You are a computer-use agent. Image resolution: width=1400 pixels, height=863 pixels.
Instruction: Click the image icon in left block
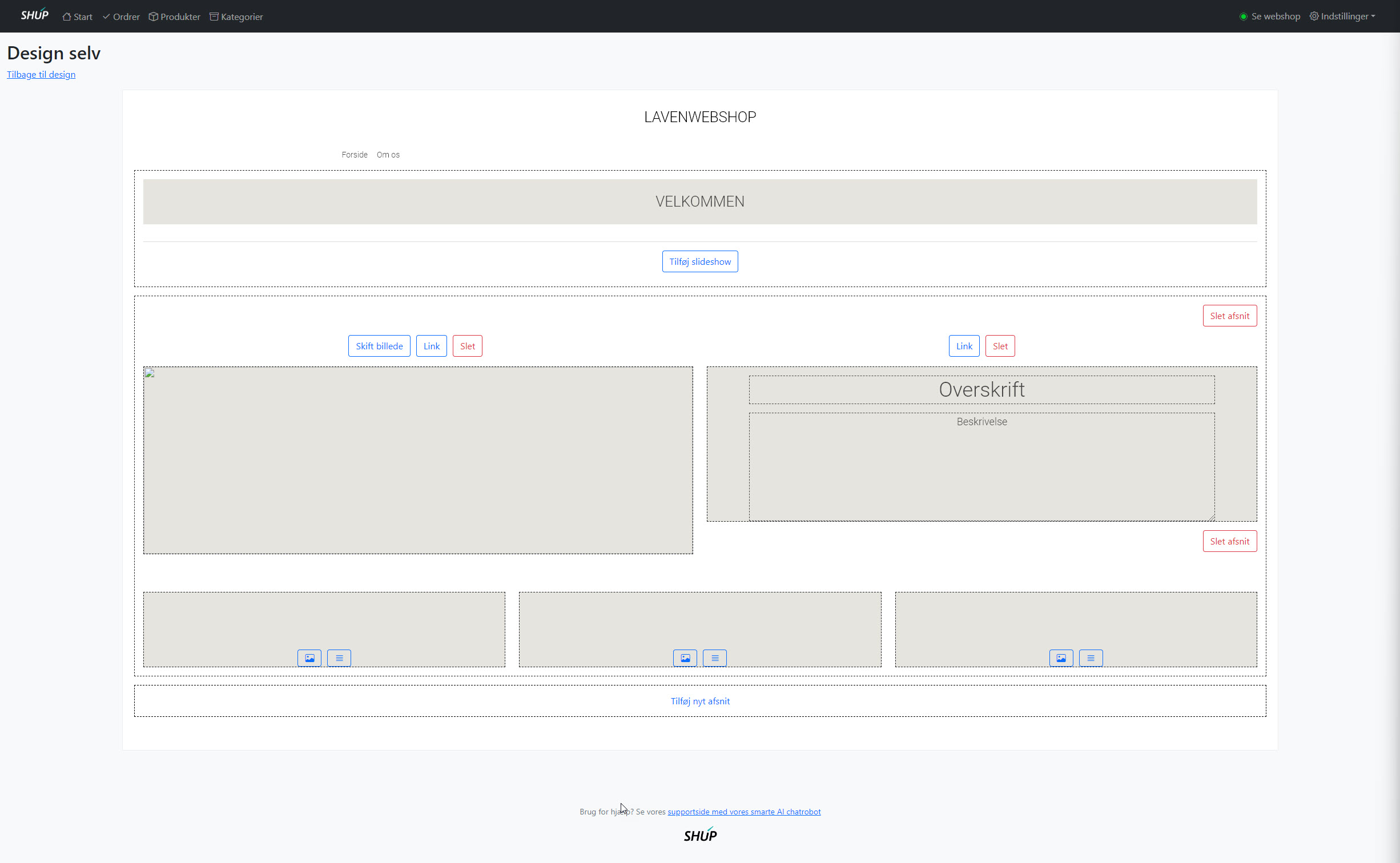309,658
